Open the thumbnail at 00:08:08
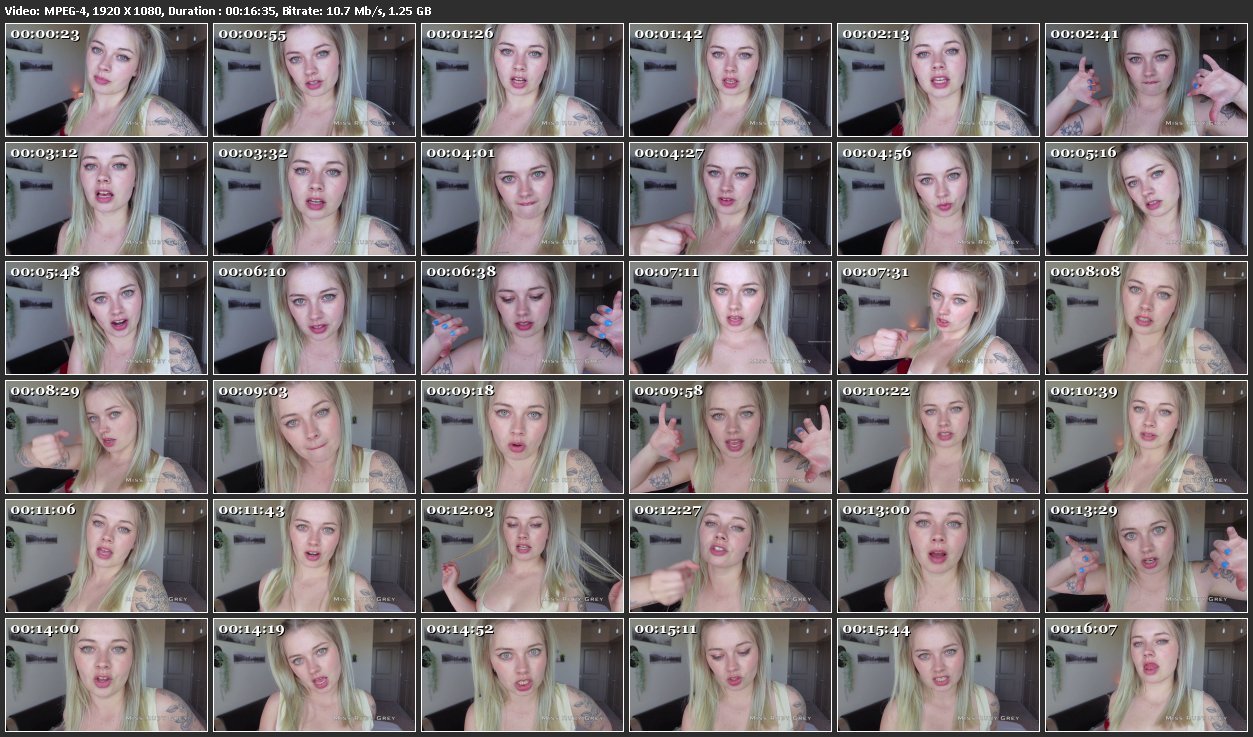 tap(1146, 318)
